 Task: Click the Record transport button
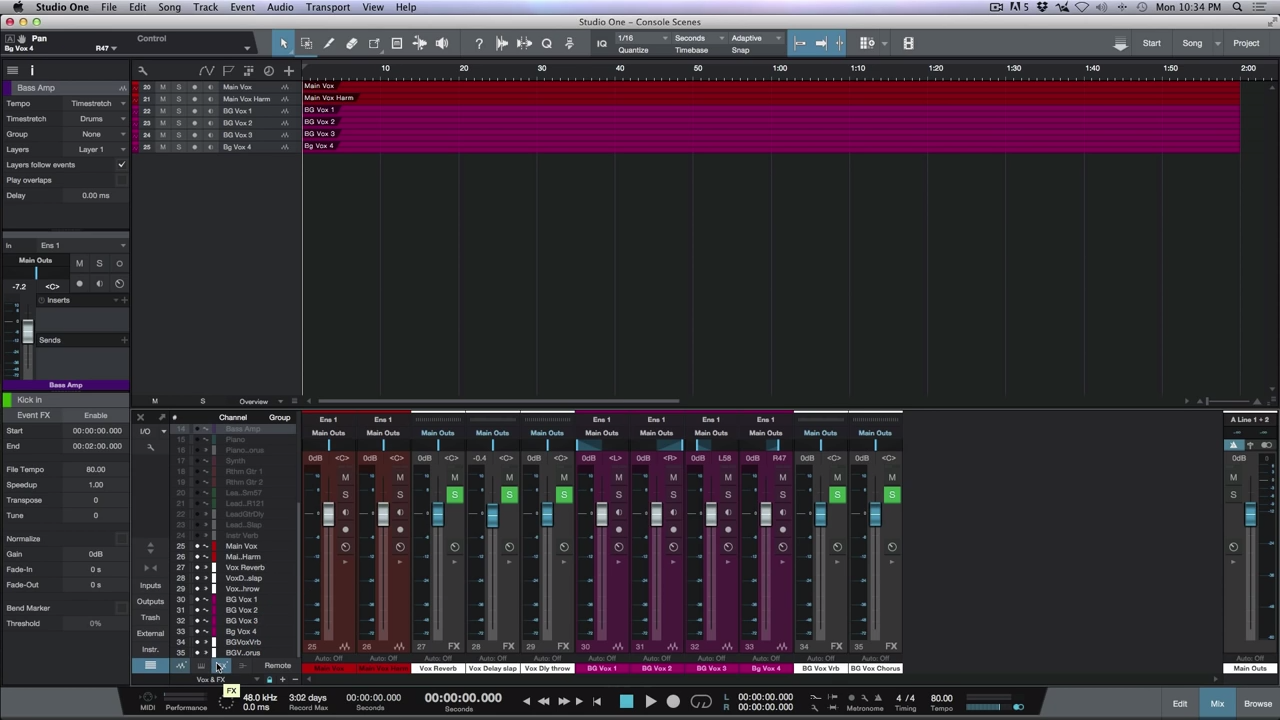673,702
